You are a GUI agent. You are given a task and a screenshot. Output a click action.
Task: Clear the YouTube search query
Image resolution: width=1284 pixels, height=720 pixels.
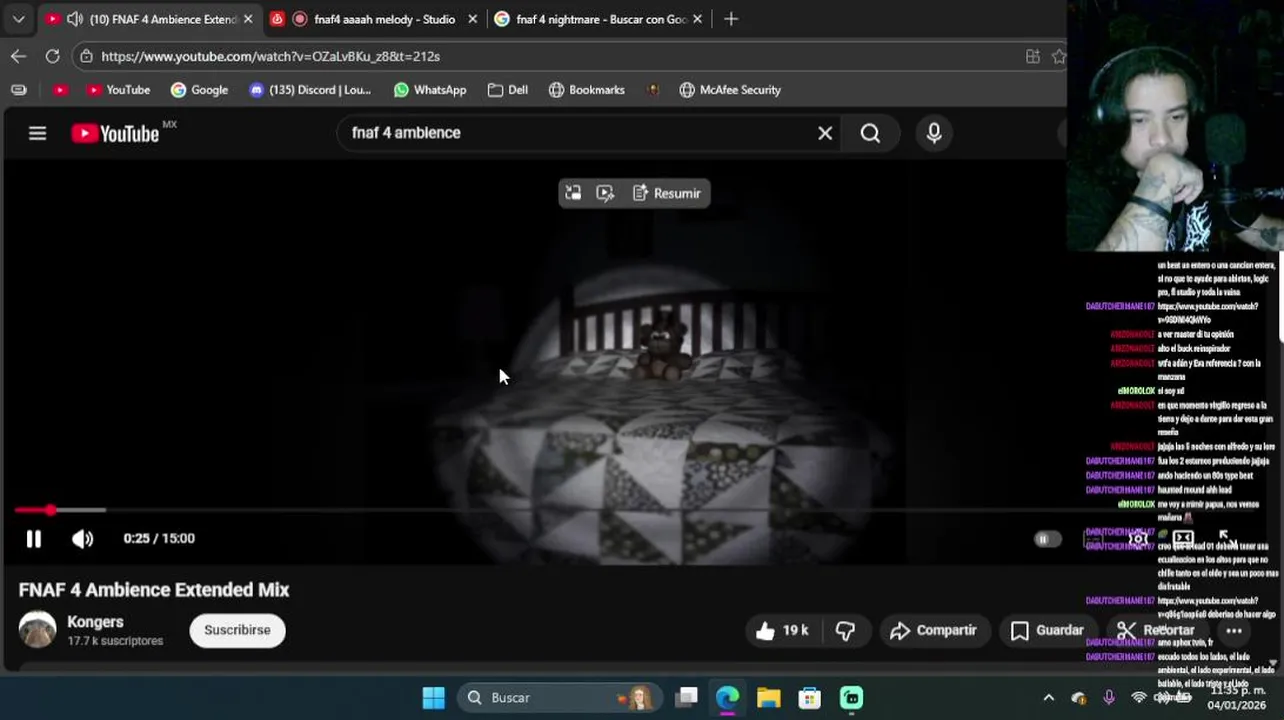(825, 133)
